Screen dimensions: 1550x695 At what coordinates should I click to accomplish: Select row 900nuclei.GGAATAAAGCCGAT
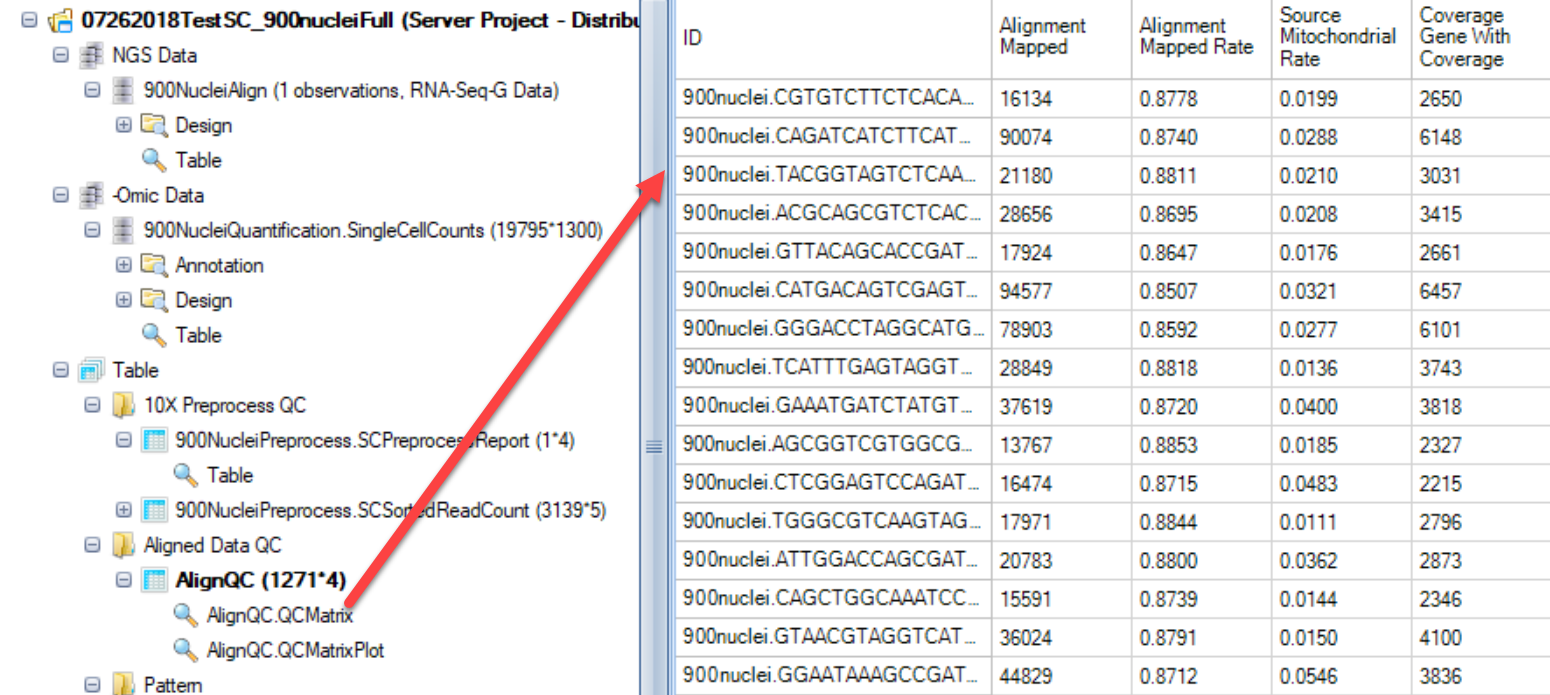(x=833, y=676)
